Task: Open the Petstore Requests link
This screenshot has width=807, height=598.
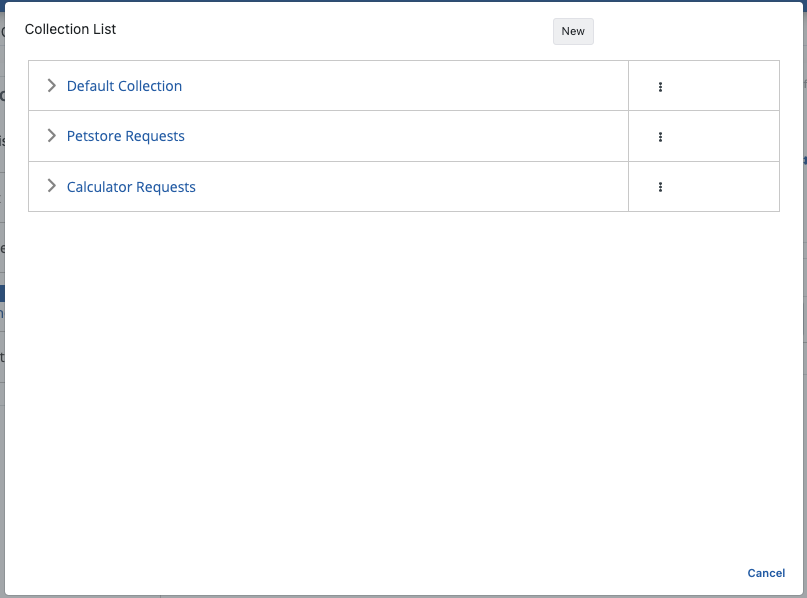Action: pyautogui.click(x=125, y=136)
